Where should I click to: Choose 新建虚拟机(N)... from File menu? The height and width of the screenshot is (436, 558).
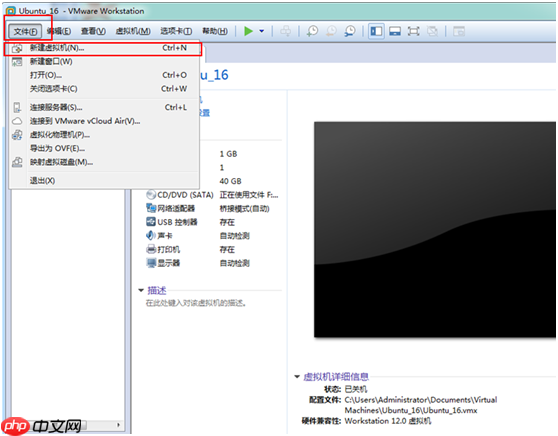point(103,48)
